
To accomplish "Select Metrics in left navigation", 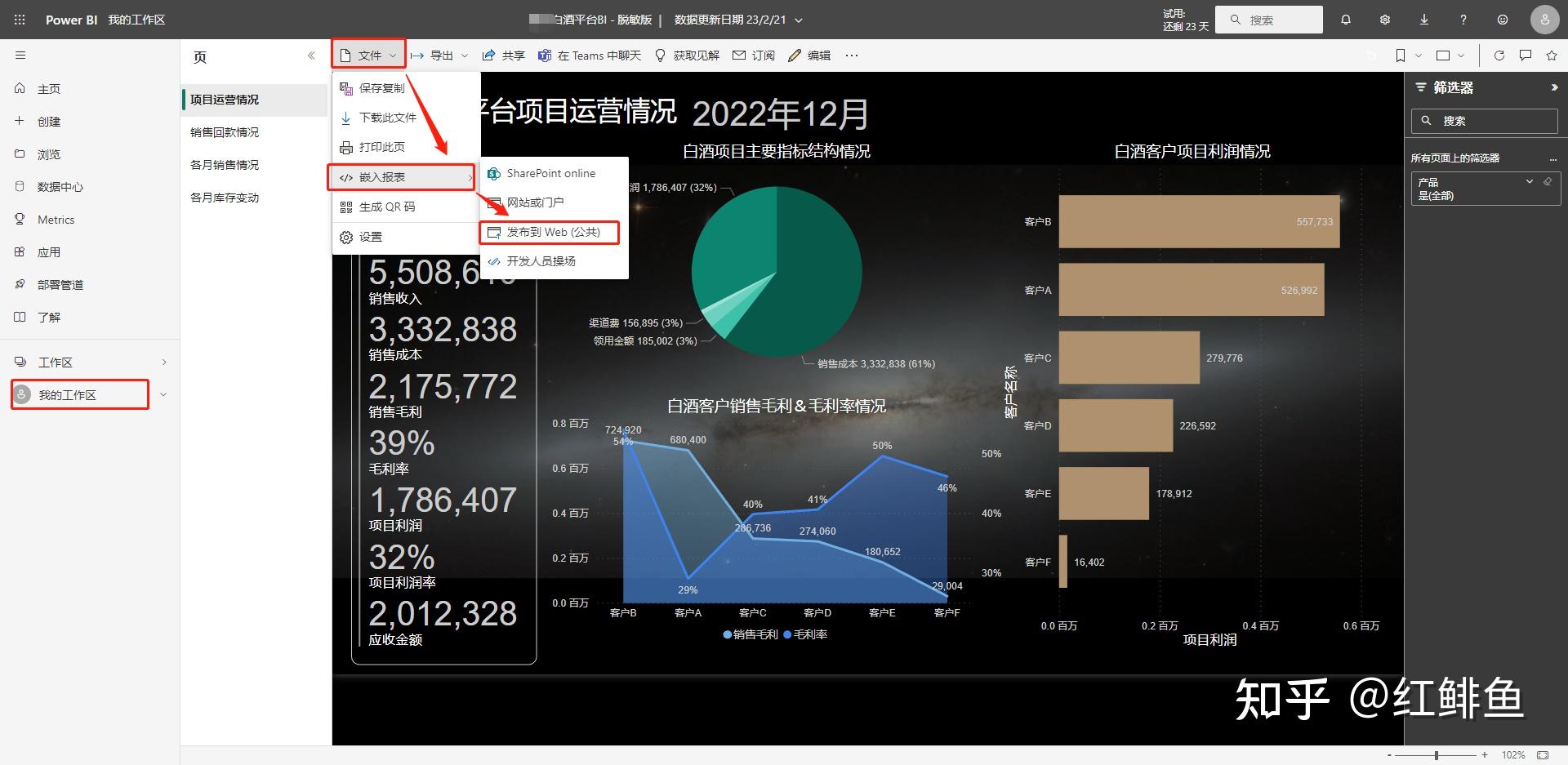I will [x=56, y=219].
